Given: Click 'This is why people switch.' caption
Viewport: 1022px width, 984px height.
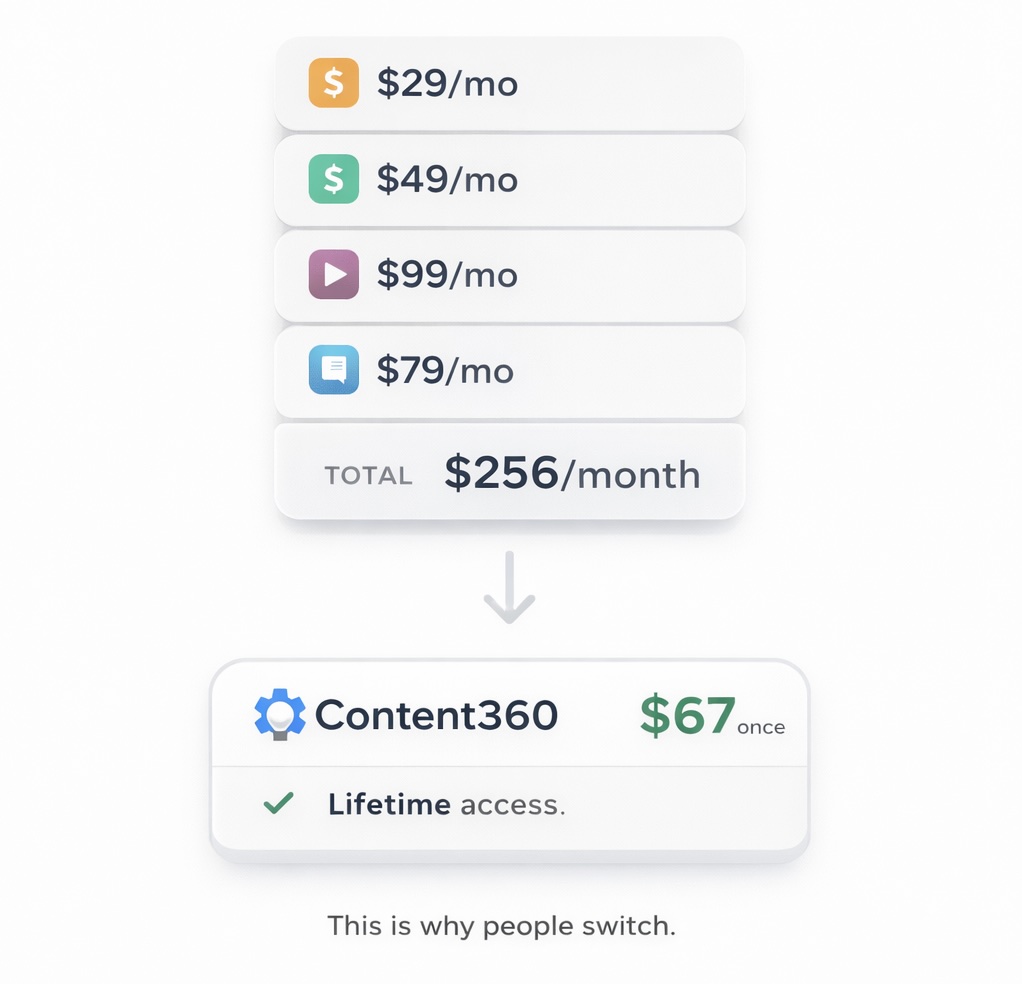Looking at the screenshot, I should [501, 925].
